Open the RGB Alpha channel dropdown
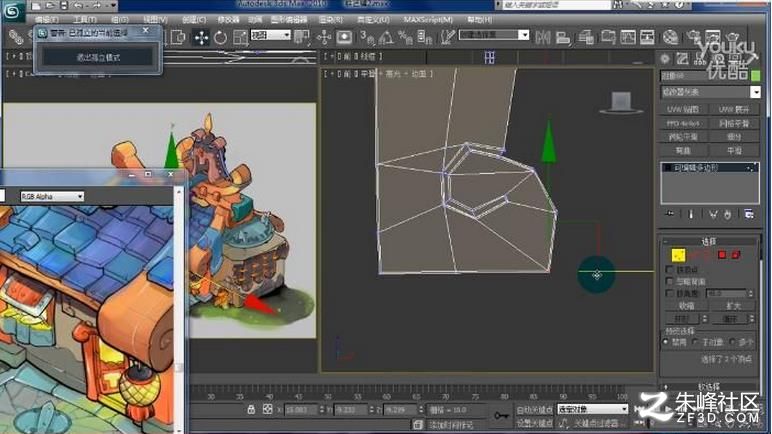Image resolution: width=772 pixels, height=434 pixels. (x=52, y=197)
